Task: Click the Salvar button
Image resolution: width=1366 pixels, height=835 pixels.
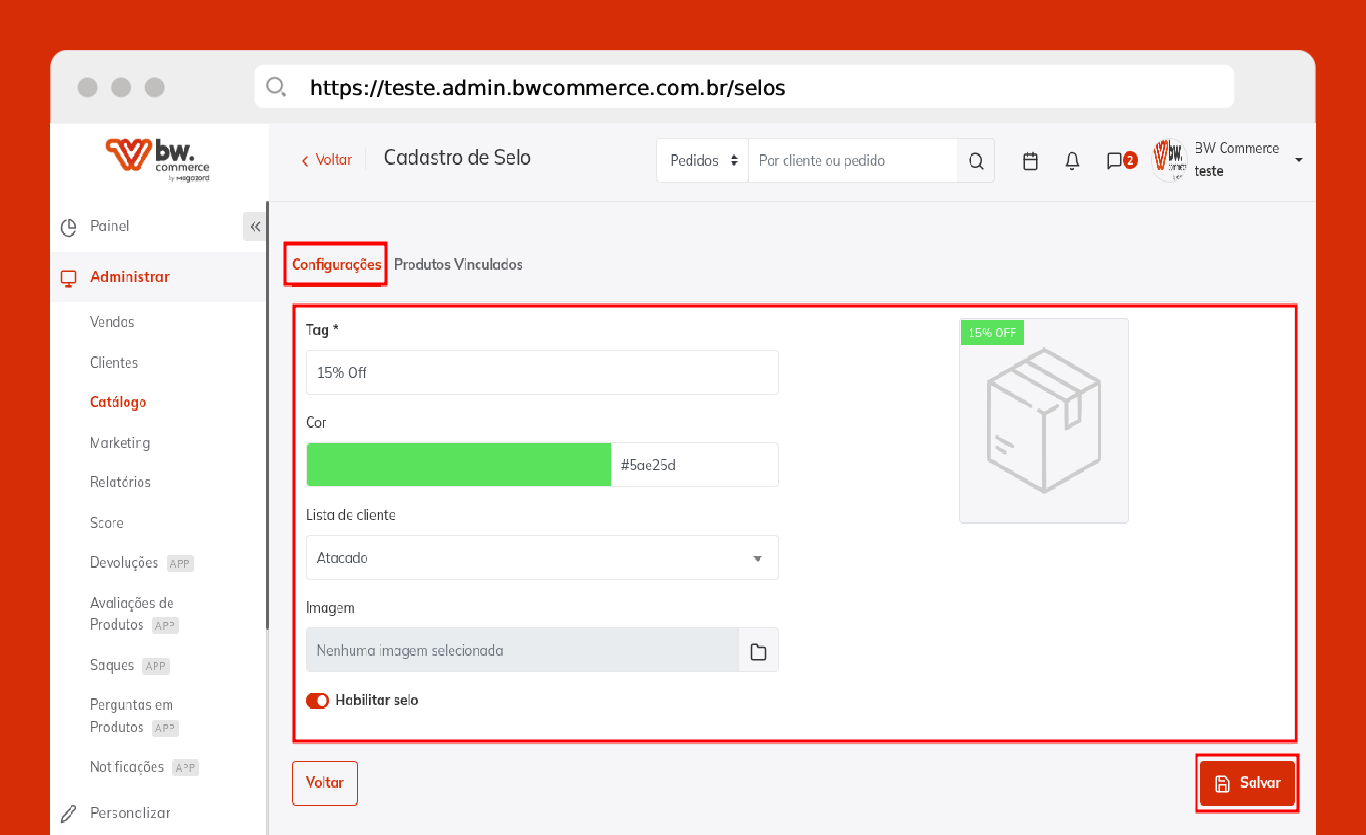Action: click(1247, 783)
